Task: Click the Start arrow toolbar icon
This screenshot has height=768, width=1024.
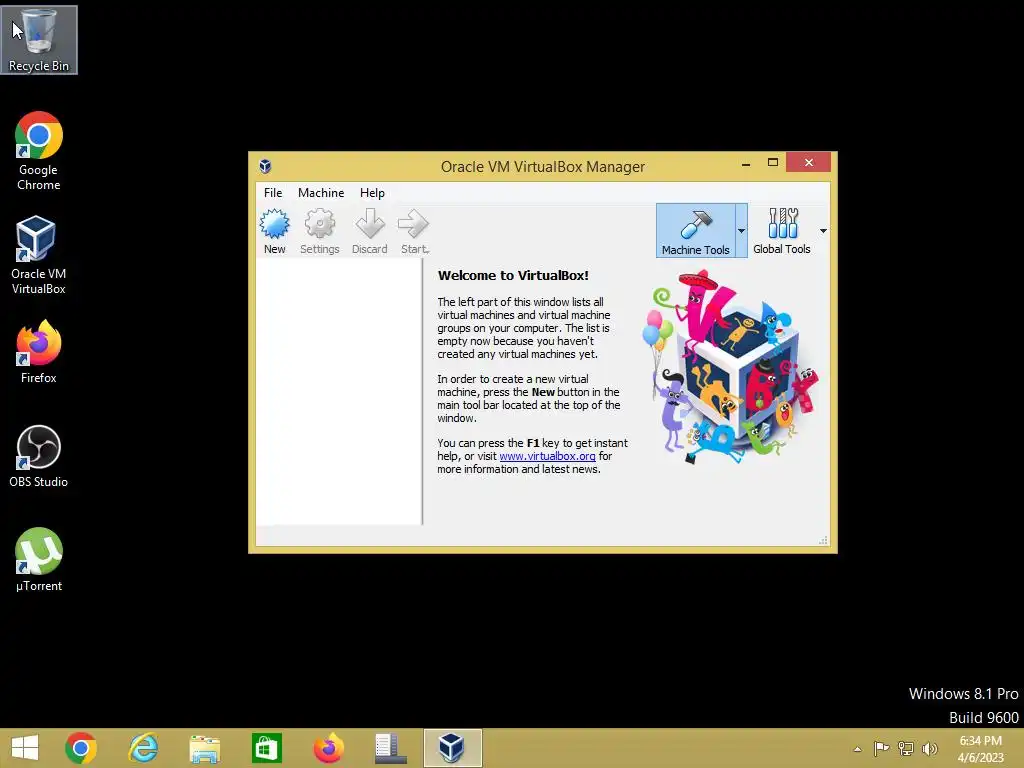Action: click(414, 231)
